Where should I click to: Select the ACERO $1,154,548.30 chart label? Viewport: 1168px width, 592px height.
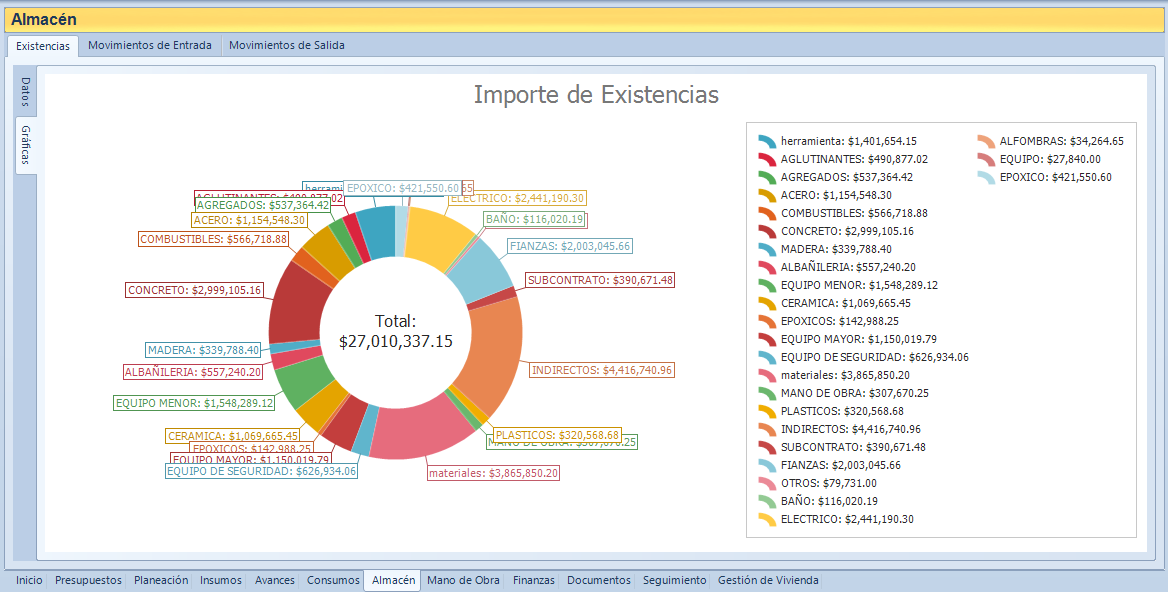pos(249,220)
